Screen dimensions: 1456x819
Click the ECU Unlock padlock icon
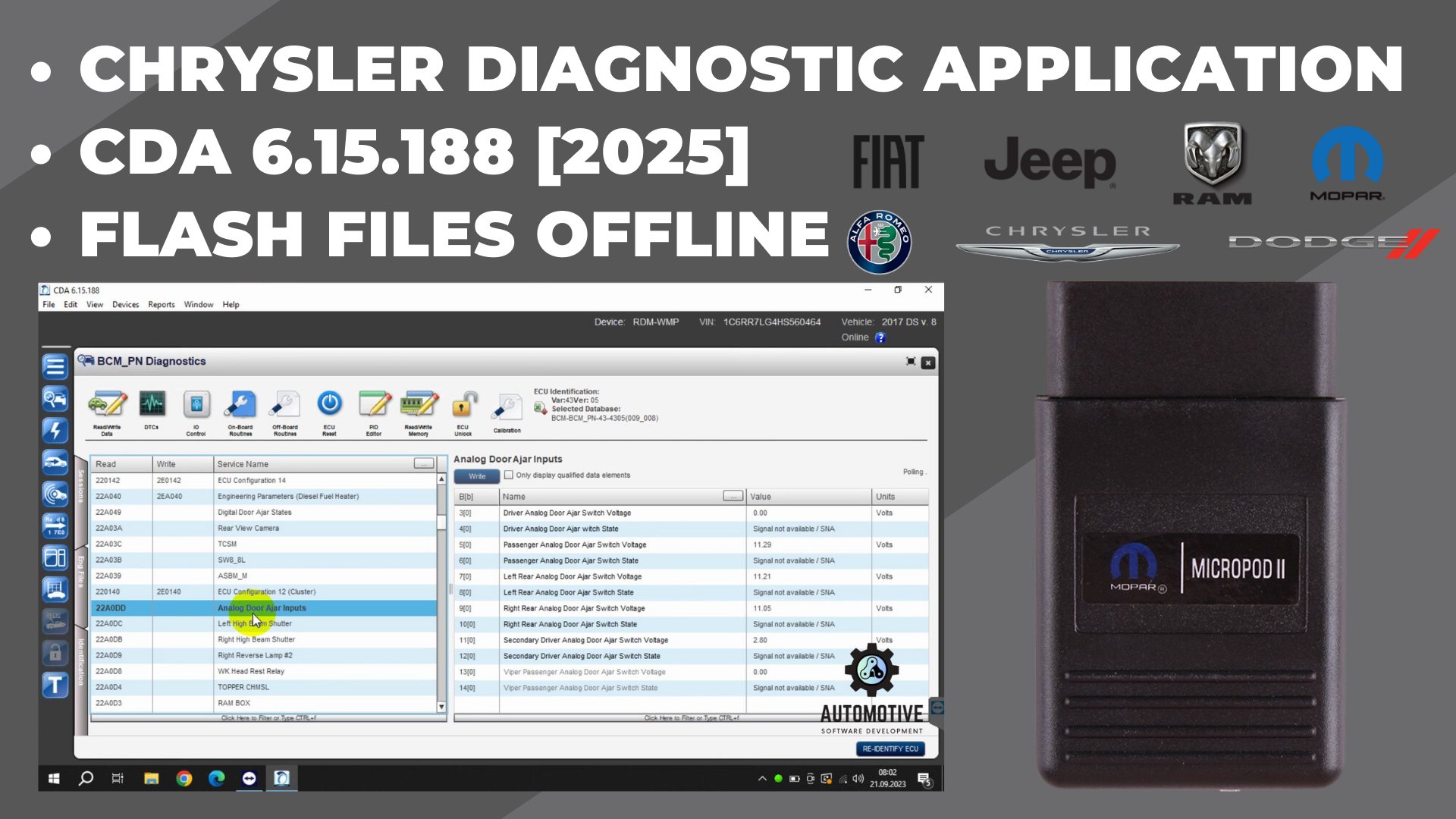463,405
